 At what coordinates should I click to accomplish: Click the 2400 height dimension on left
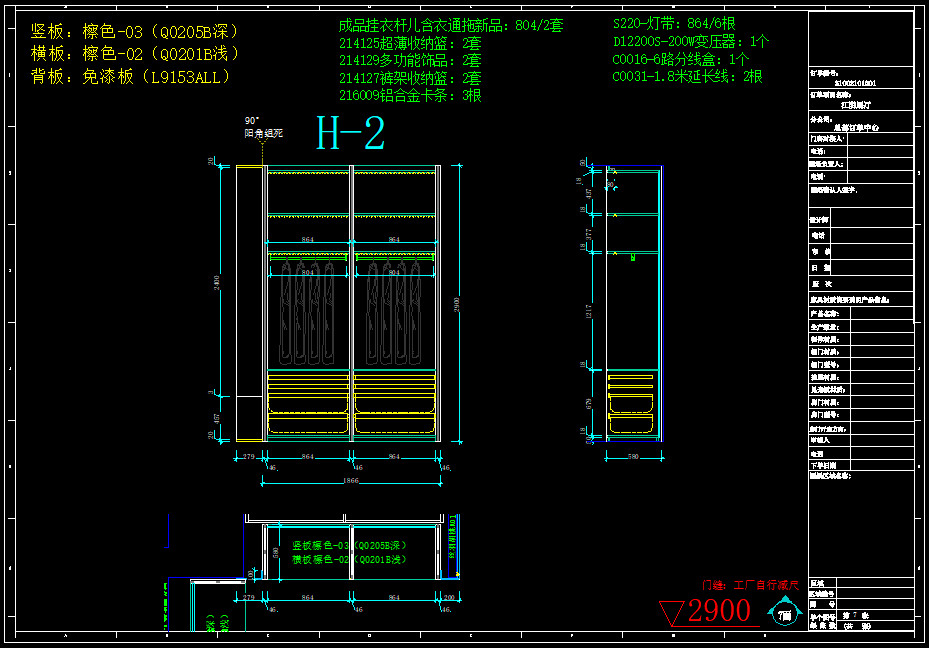pyautogui.click(x=217, y=285)
